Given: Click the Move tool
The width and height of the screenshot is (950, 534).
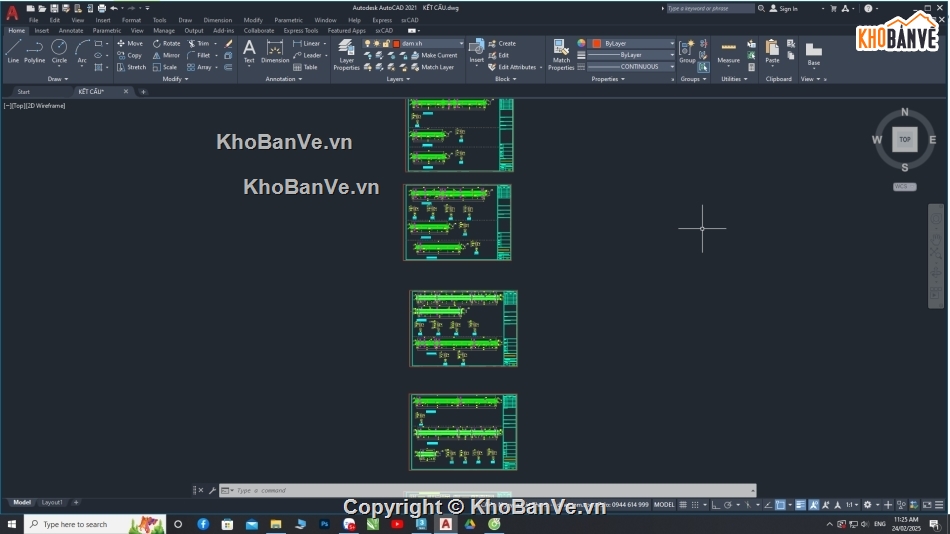Looking at the screenshot, I should [x=130, y=44].
